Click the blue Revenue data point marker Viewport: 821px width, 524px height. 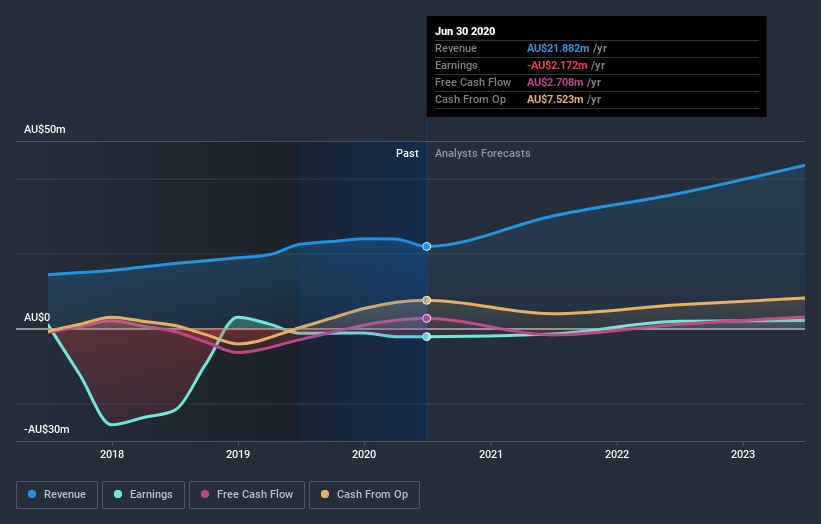pyautogui.click(x=427, y=247)
